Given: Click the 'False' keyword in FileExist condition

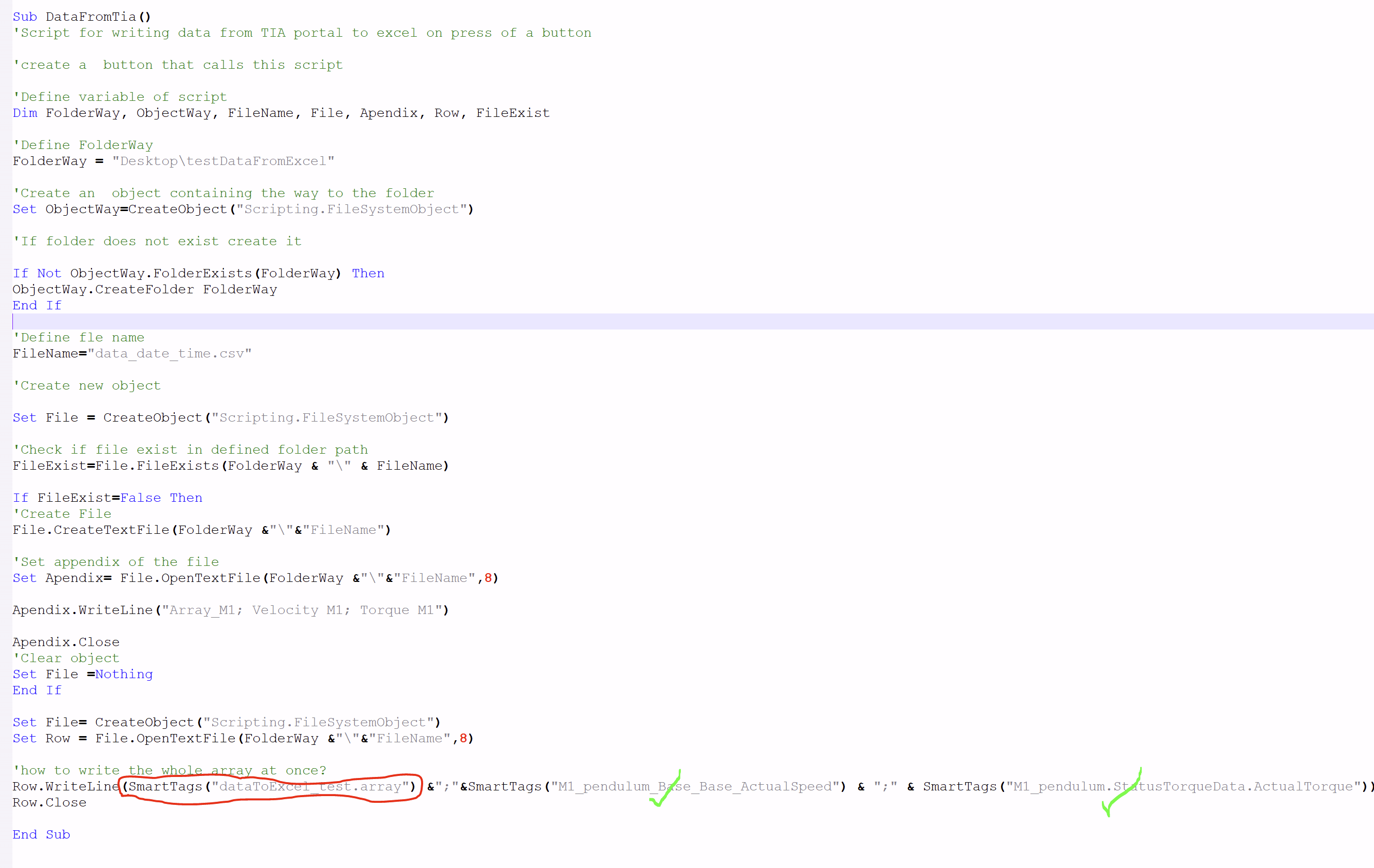Looking at the screenshot, I should [140, 498].
